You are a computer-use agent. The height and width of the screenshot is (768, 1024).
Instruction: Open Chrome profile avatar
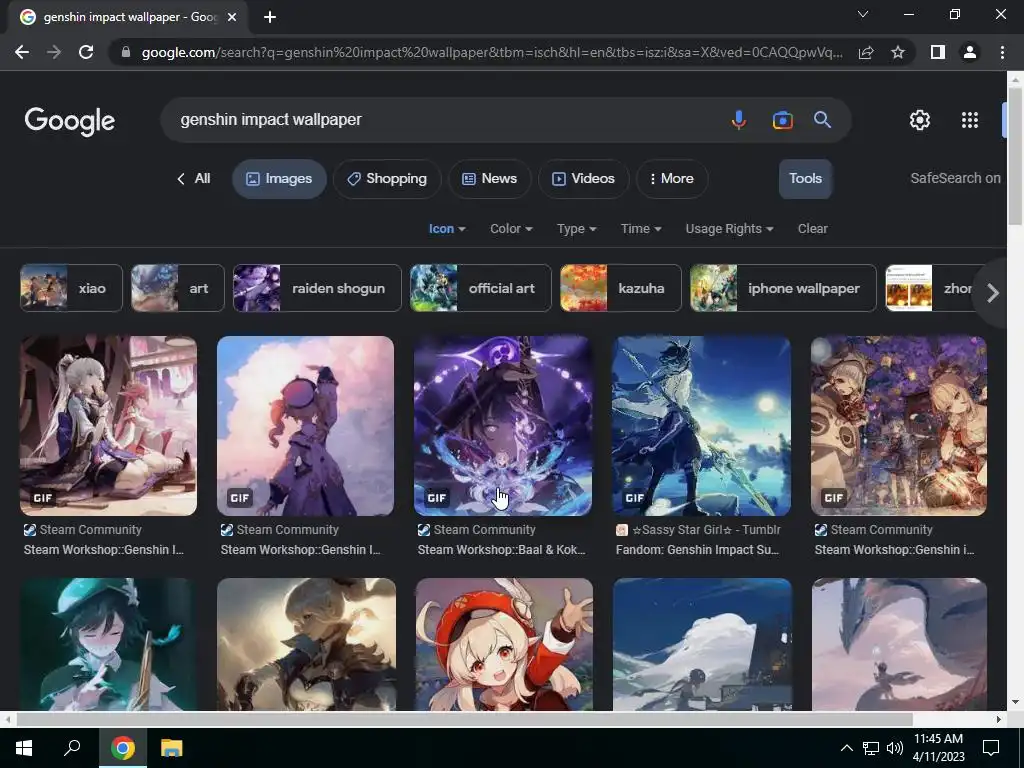pyautogui.click(x=970, y=52)
